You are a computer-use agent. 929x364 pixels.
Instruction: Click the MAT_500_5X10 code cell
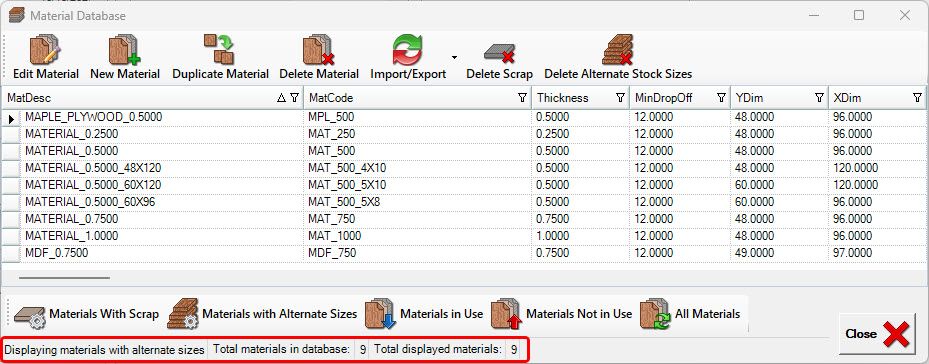pyautogui.click(x=418, y=185)
